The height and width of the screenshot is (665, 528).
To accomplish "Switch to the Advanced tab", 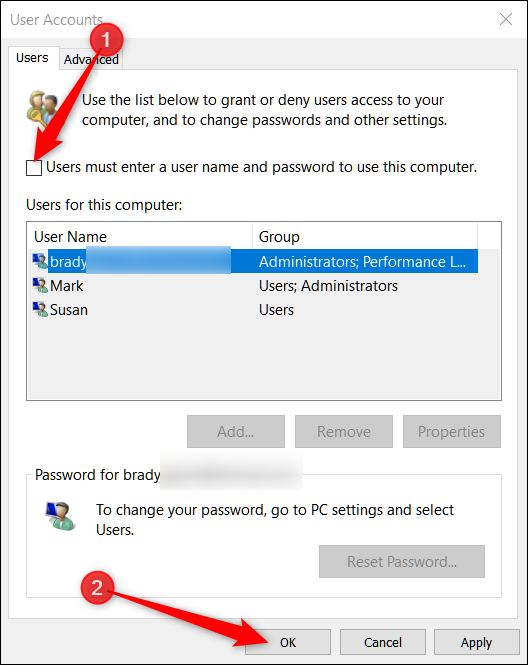I will pyautogui.click(x=91, y=59).
